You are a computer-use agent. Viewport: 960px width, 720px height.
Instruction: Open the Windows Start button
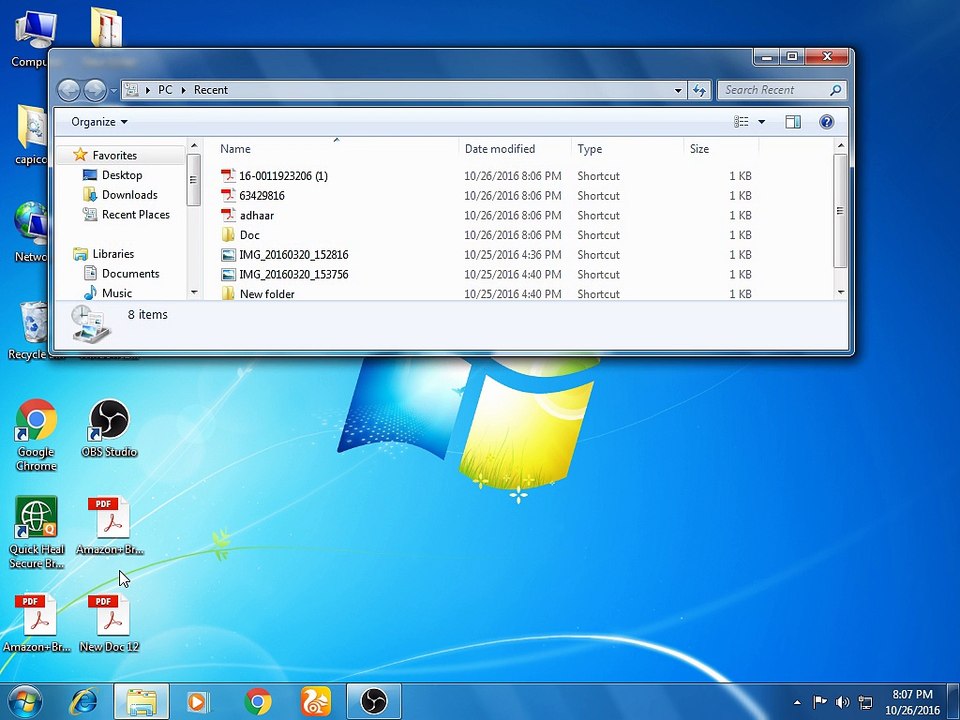click(x=24, y=702)
